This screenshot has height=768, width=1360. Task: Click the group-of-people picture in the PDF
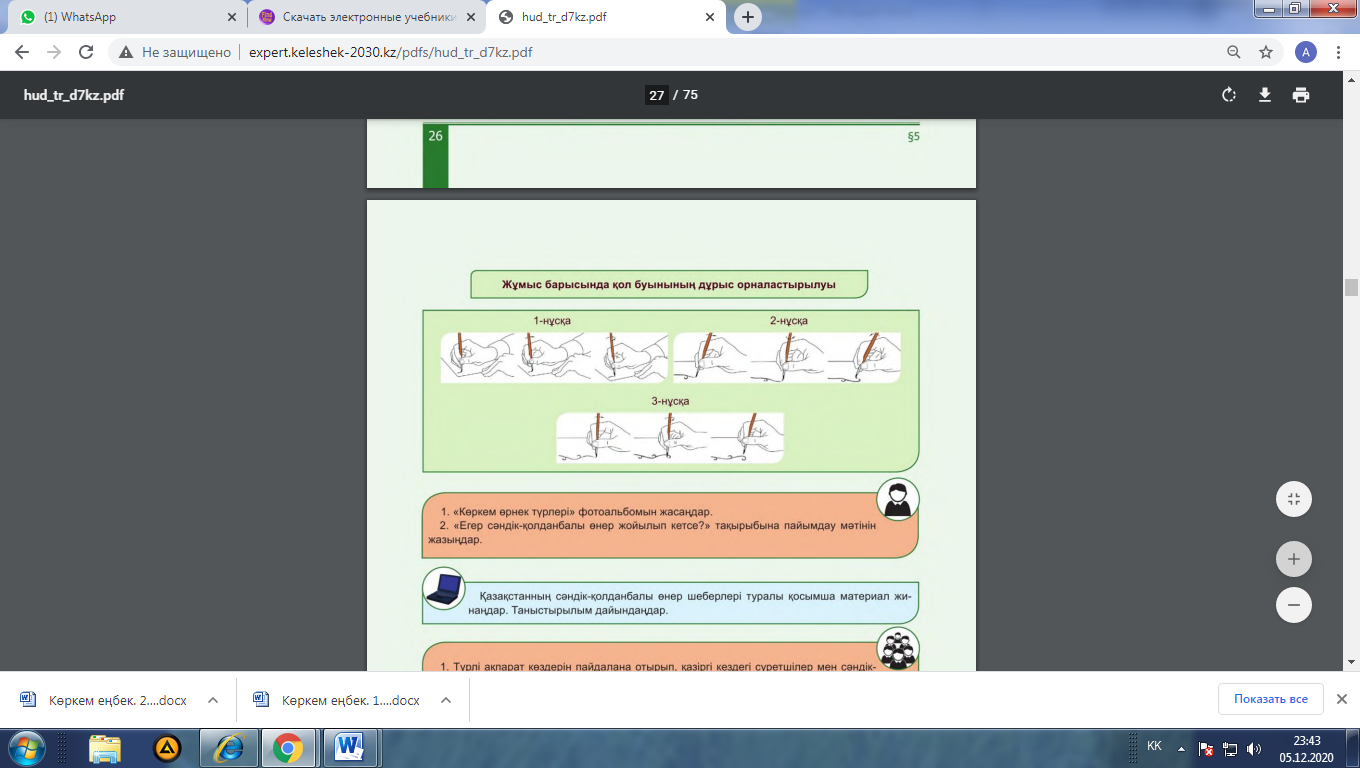pyautogui.click(x=897, y=647)
